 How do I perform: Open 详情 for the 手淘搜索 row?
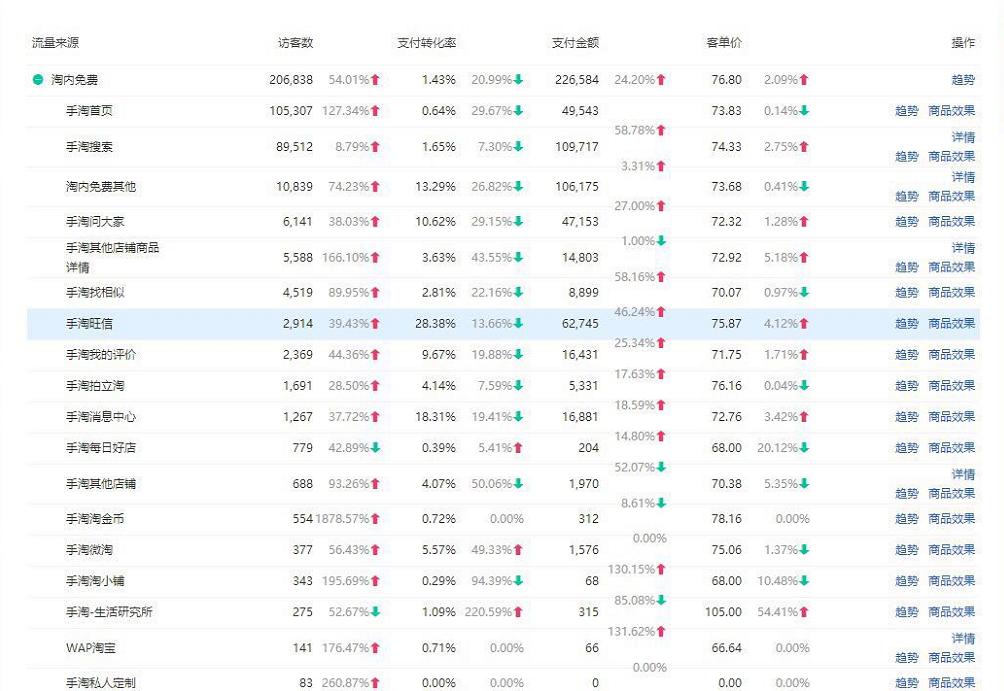pyautogui.click(x=962, y=137)
